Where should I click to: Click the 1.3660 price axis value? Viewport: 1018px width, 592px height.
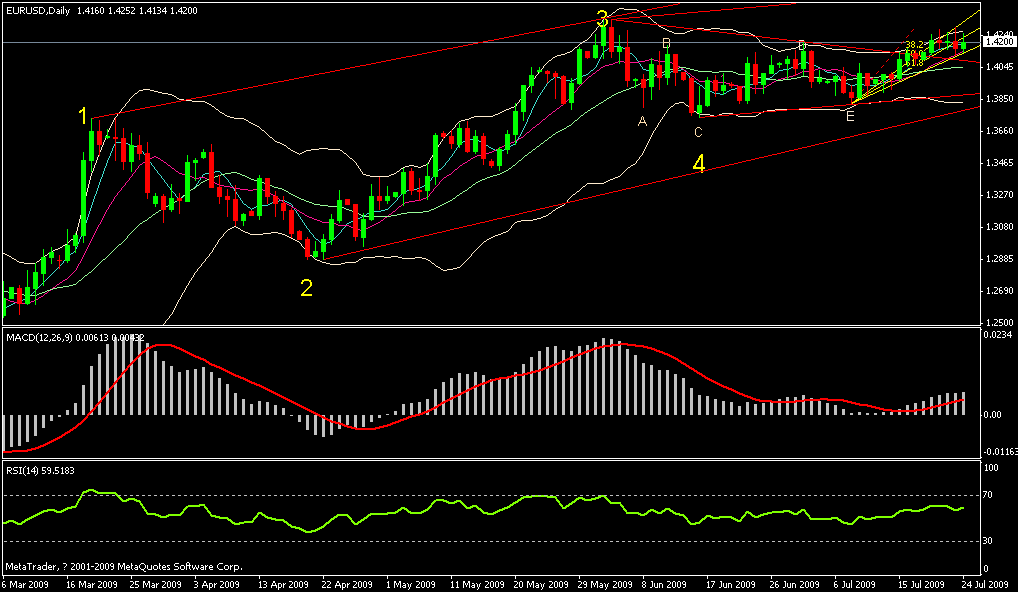[x=999, y=130]
